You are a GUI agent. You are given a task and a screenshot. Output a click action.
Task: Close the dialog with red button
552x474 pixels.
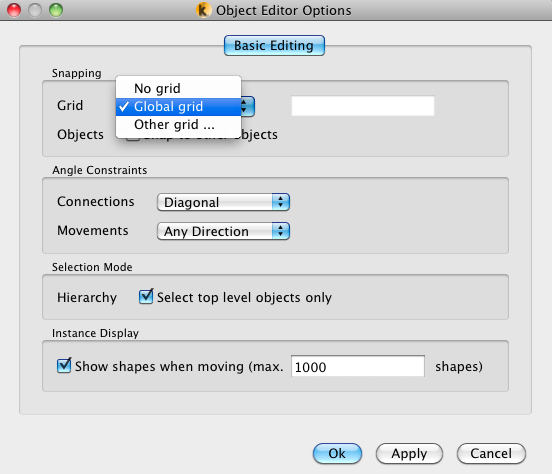(x=14, y=10)
